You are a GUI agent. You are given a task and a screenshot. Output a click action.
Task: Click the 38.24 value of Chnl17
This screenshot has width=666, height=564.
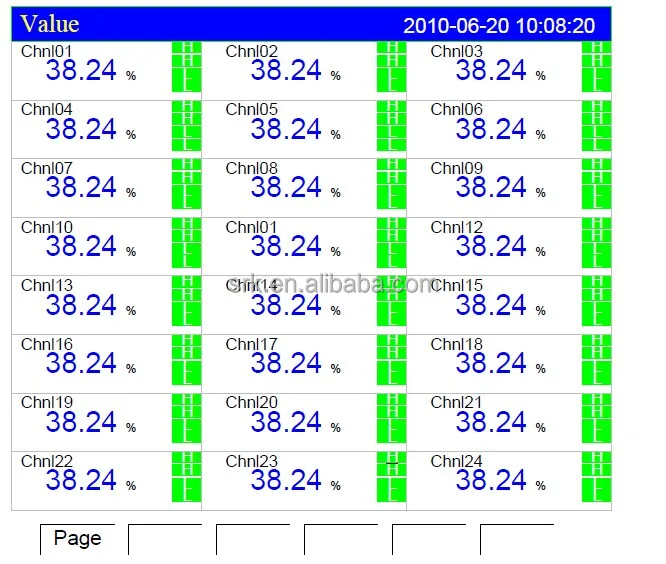point(286,363)
